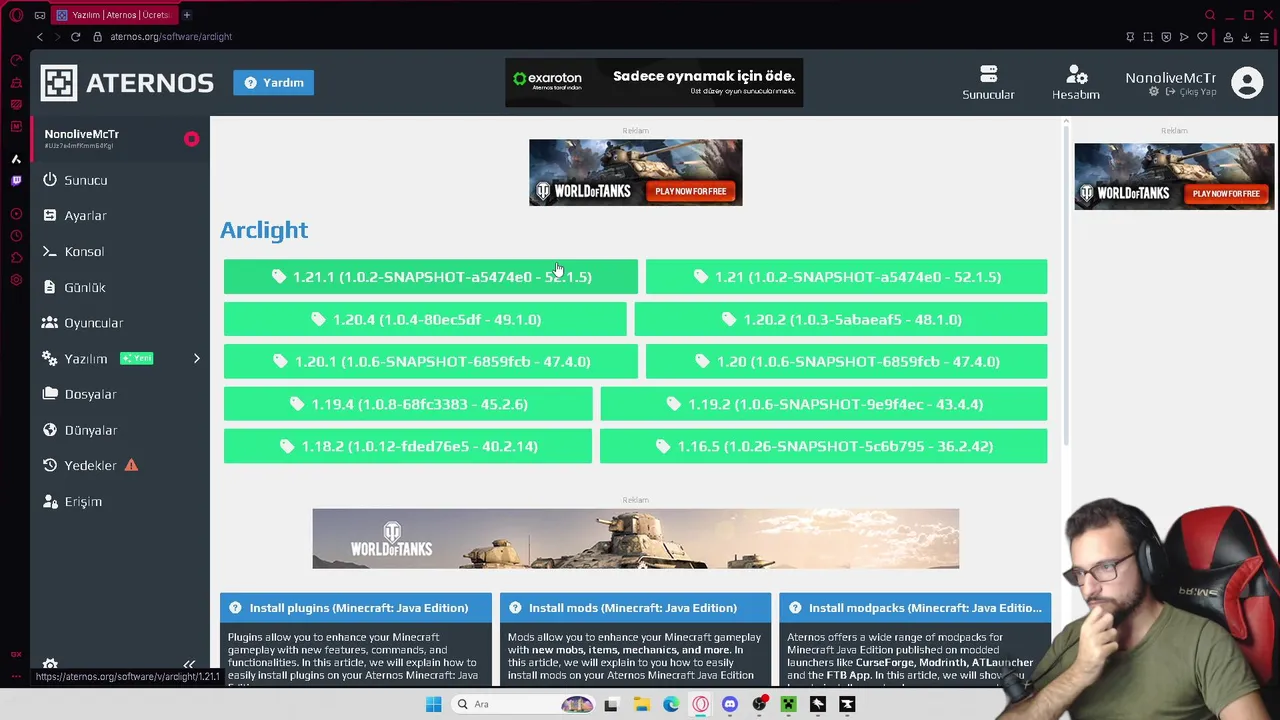Click the page vertical scrollbar
This screenshot has height=720, width=1280.
click(x=1066, y=285)
